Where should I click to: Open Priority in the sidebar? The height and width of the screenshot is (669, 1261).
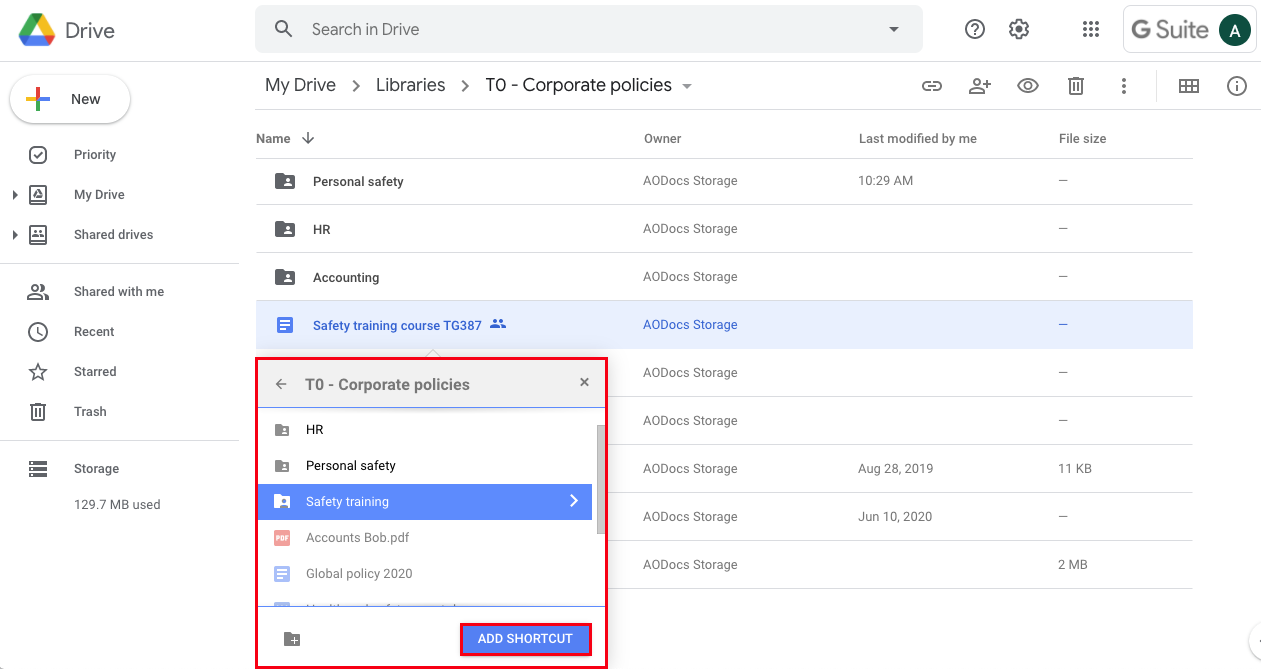95,154
